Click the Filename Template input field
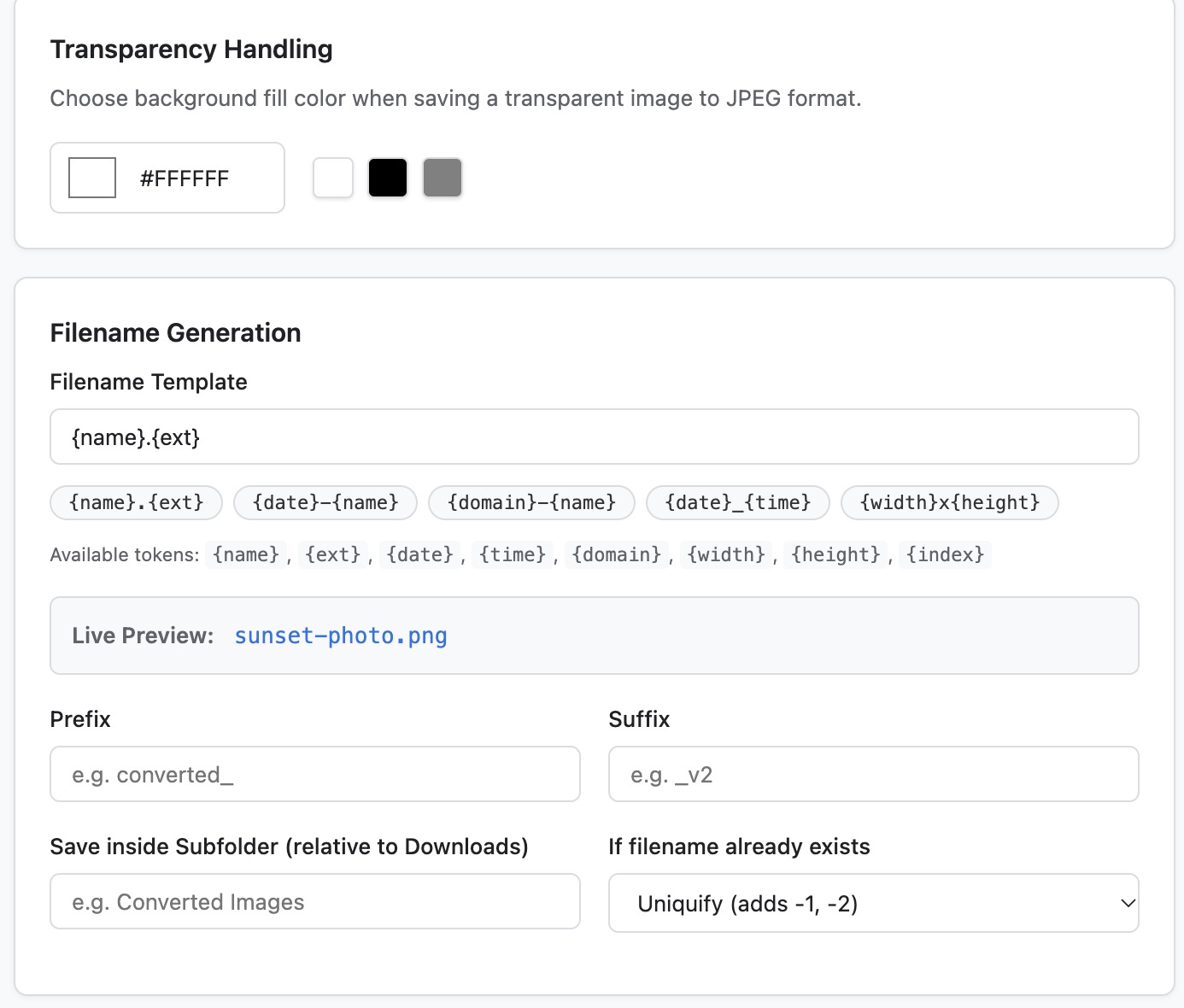The image size is (1184, 1008). pyautogui.click(x=595, y=437)
